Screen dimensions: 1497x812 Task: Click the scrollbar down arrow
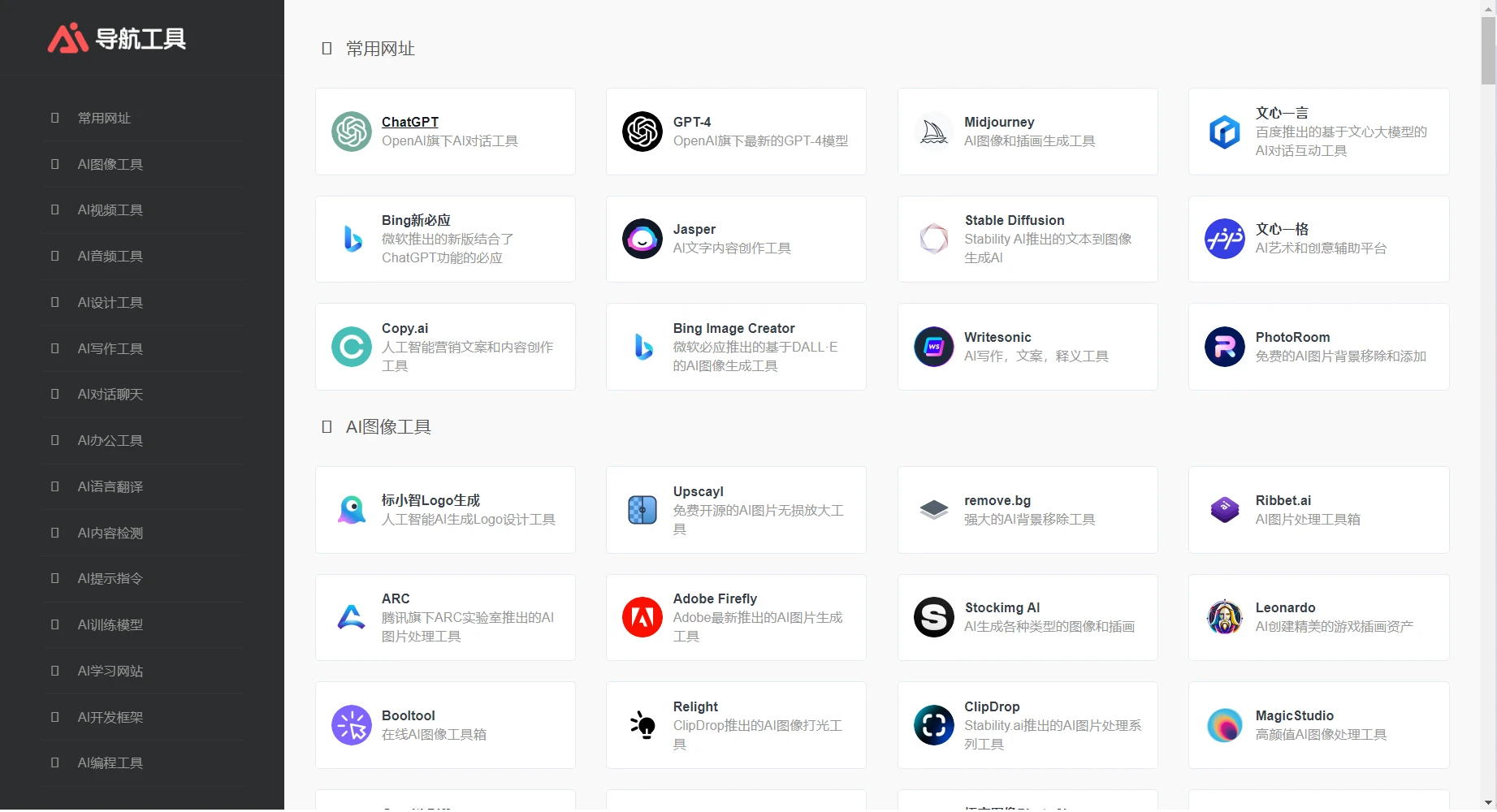point(1488,802)
